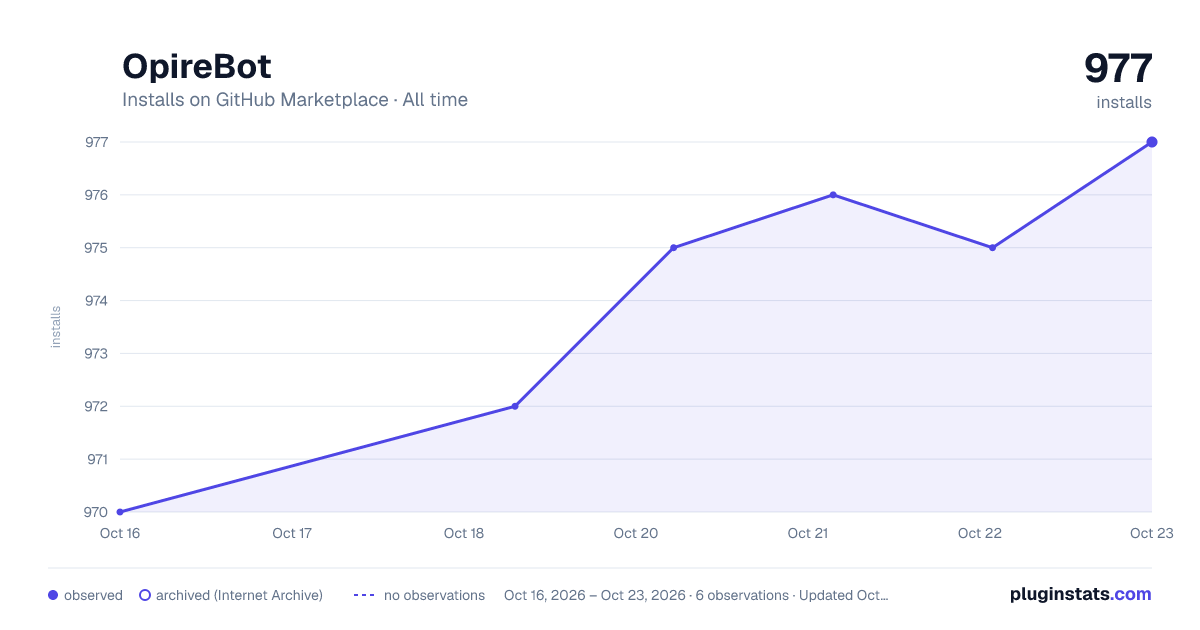The width and height of the screenshot is (1200, 630).
Task: Click the large 977 total count
Action: click(1118, 69)
